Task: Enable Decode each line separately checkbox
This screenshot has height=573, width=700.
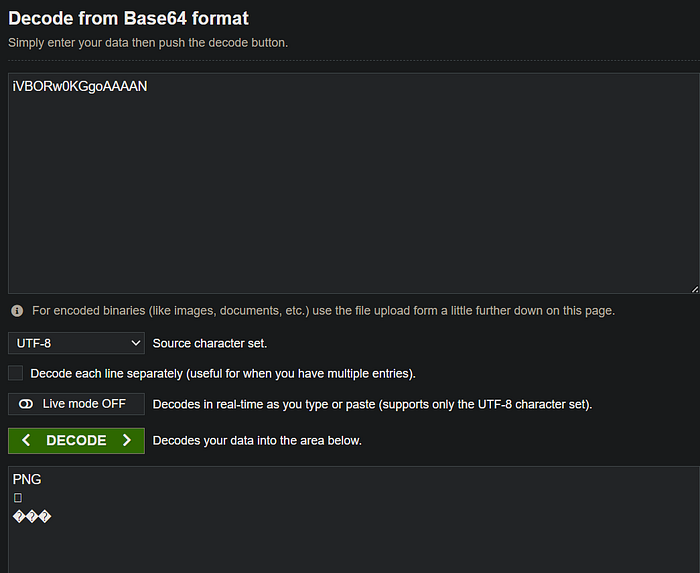Action: click(x=16, y=373)
